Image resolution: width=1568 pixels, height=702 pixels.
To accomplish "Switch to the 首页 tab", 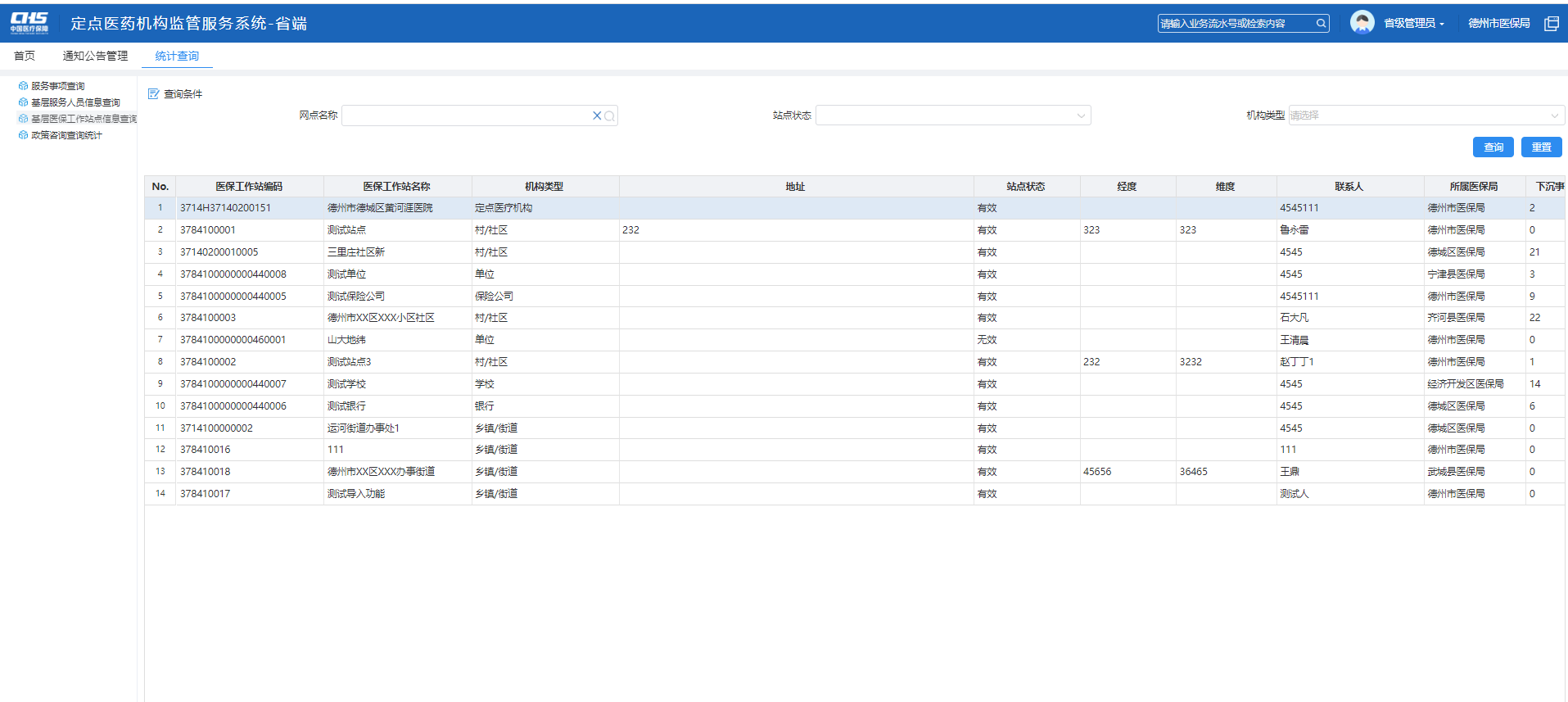I will [25, 56].
